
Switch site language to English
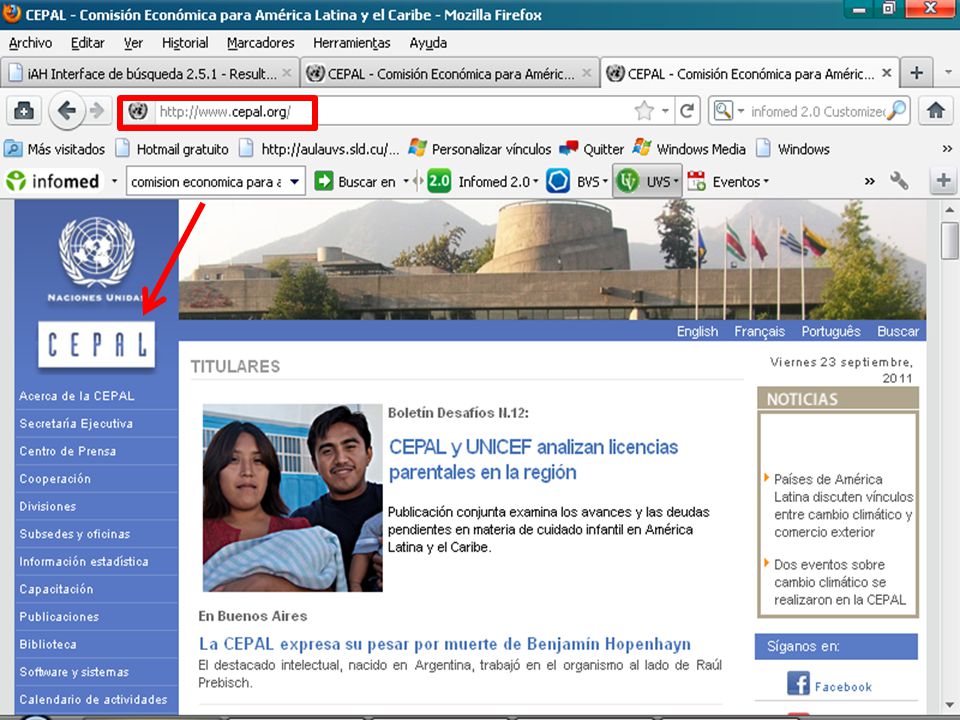pyautogui.click(x=697, y=331)
